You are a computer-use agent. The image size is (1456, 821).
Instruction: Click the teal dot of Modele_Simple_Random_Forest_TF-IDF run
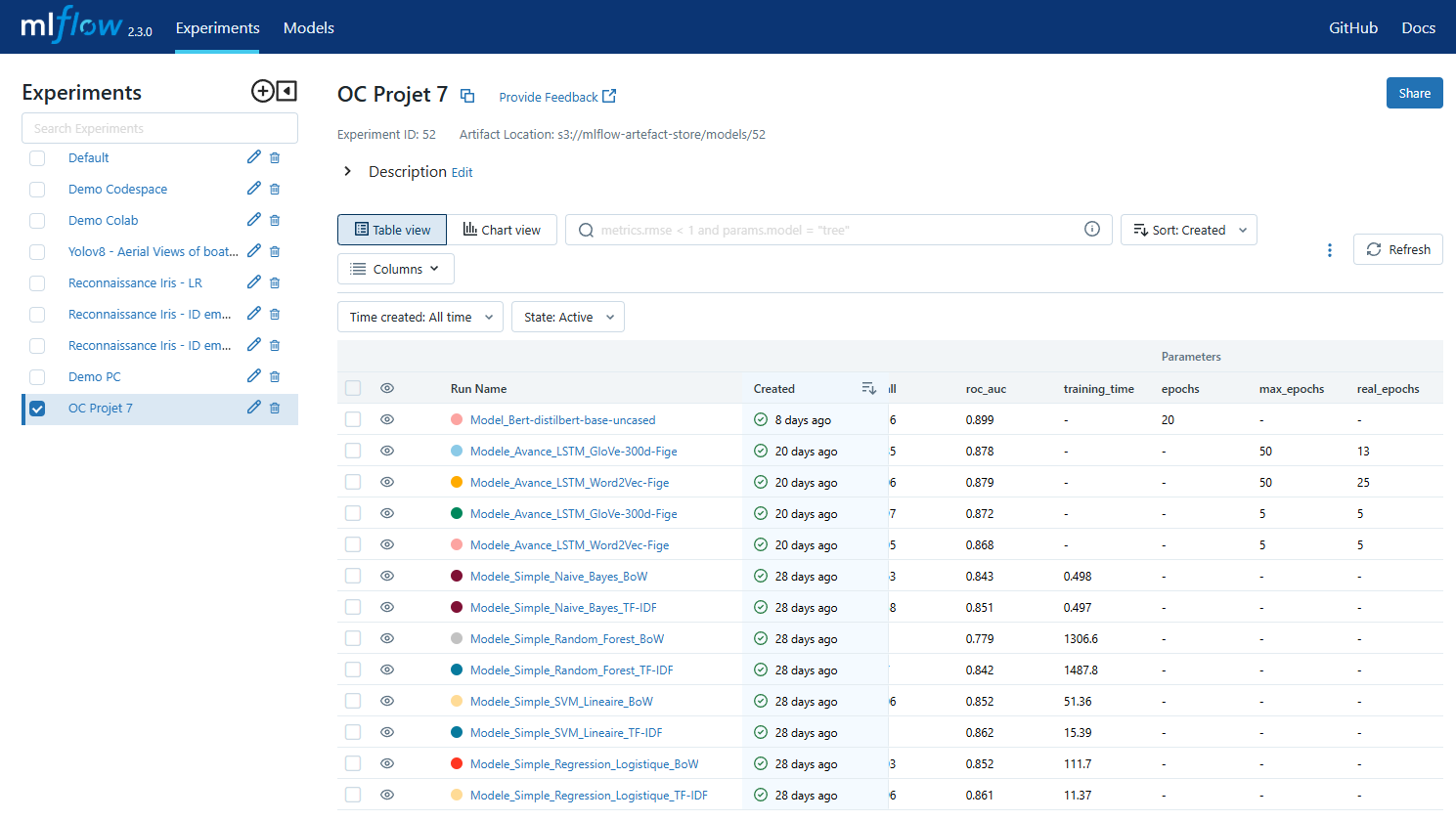[x=457, y=670]
